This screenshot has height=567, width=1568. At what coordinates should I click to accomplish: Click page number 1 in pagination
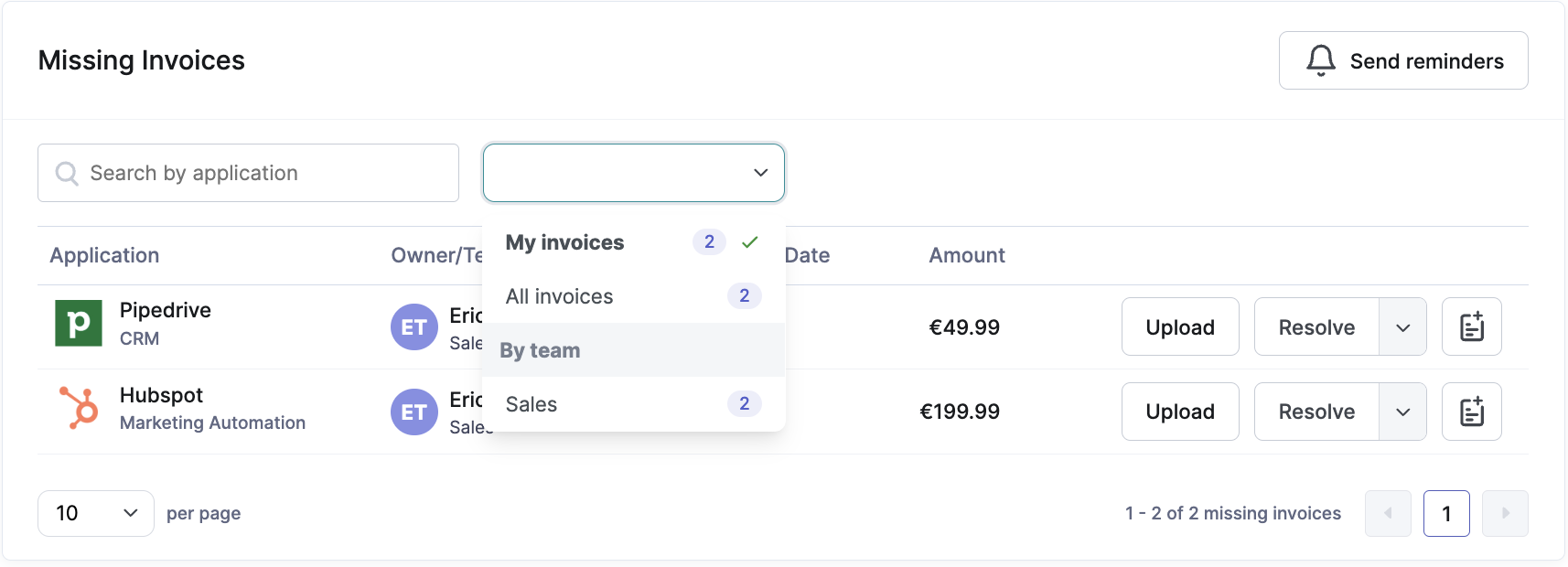[1445, 513]
